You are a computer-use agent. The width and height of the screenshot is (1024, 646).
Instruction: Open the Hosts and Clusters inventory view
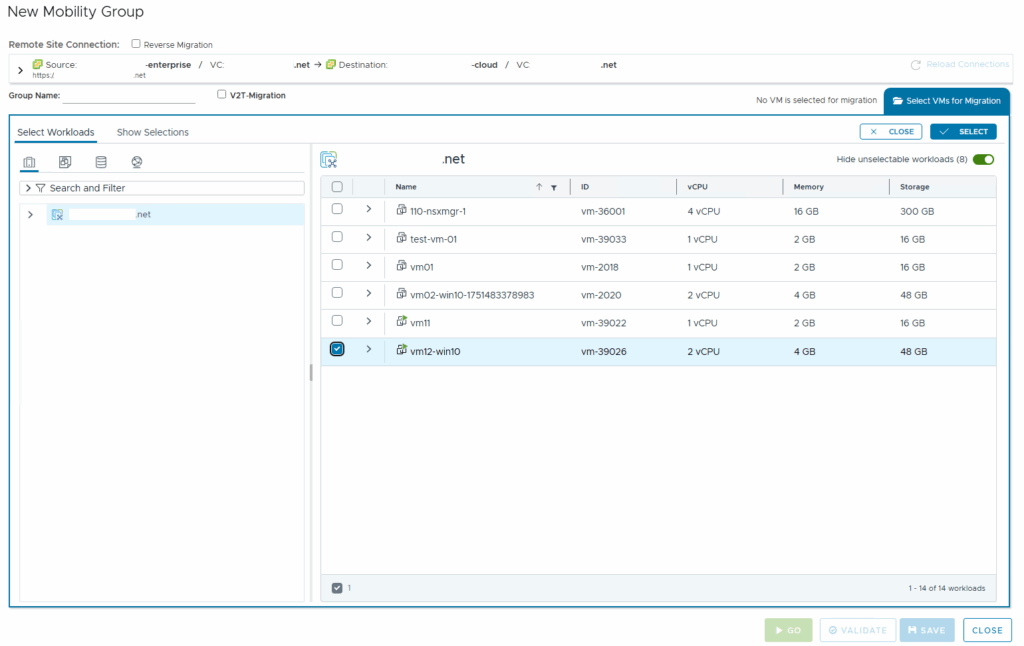pos(29,162)
